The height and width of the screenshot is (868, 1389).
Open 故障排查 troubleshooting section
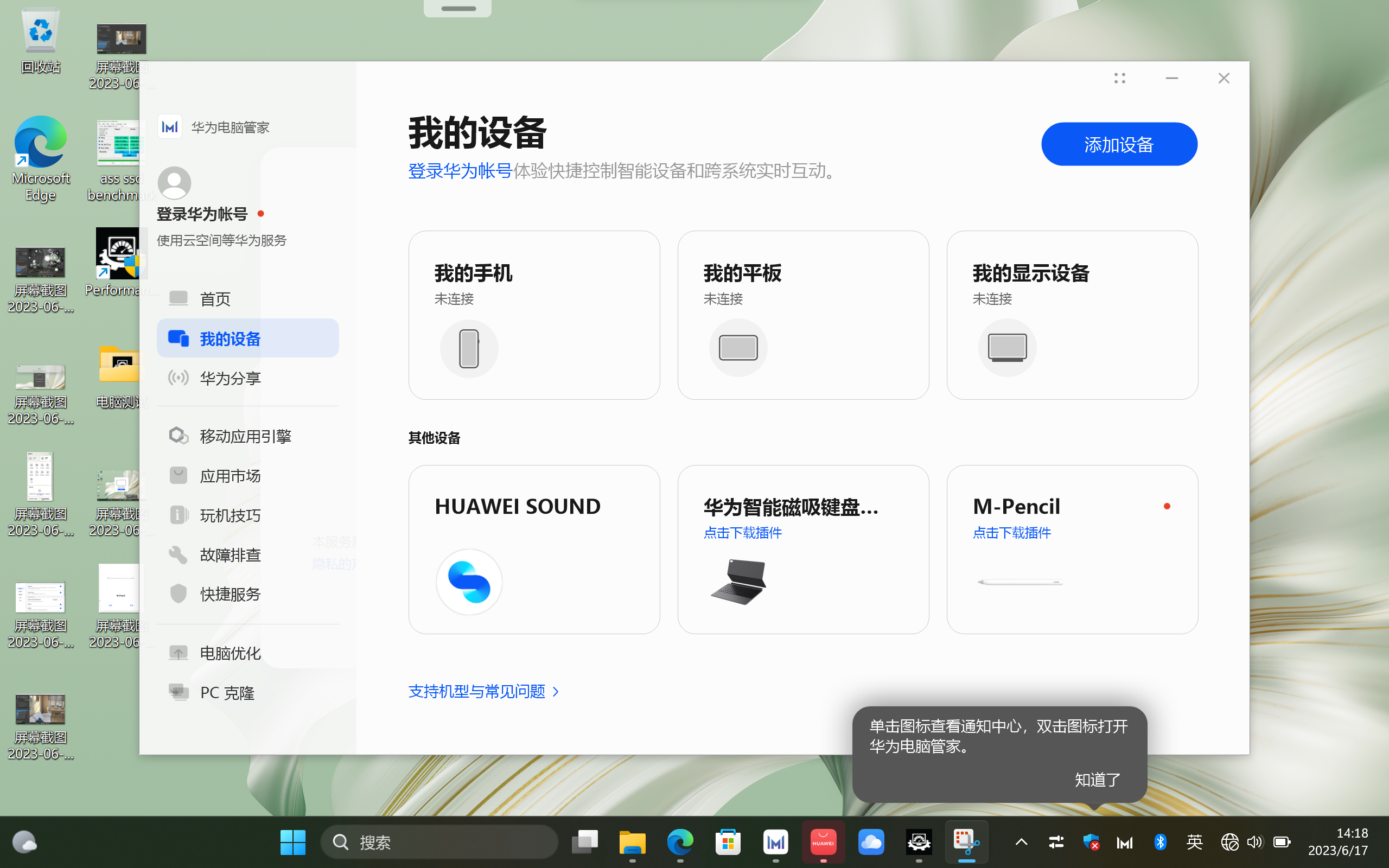pos(247,554)
